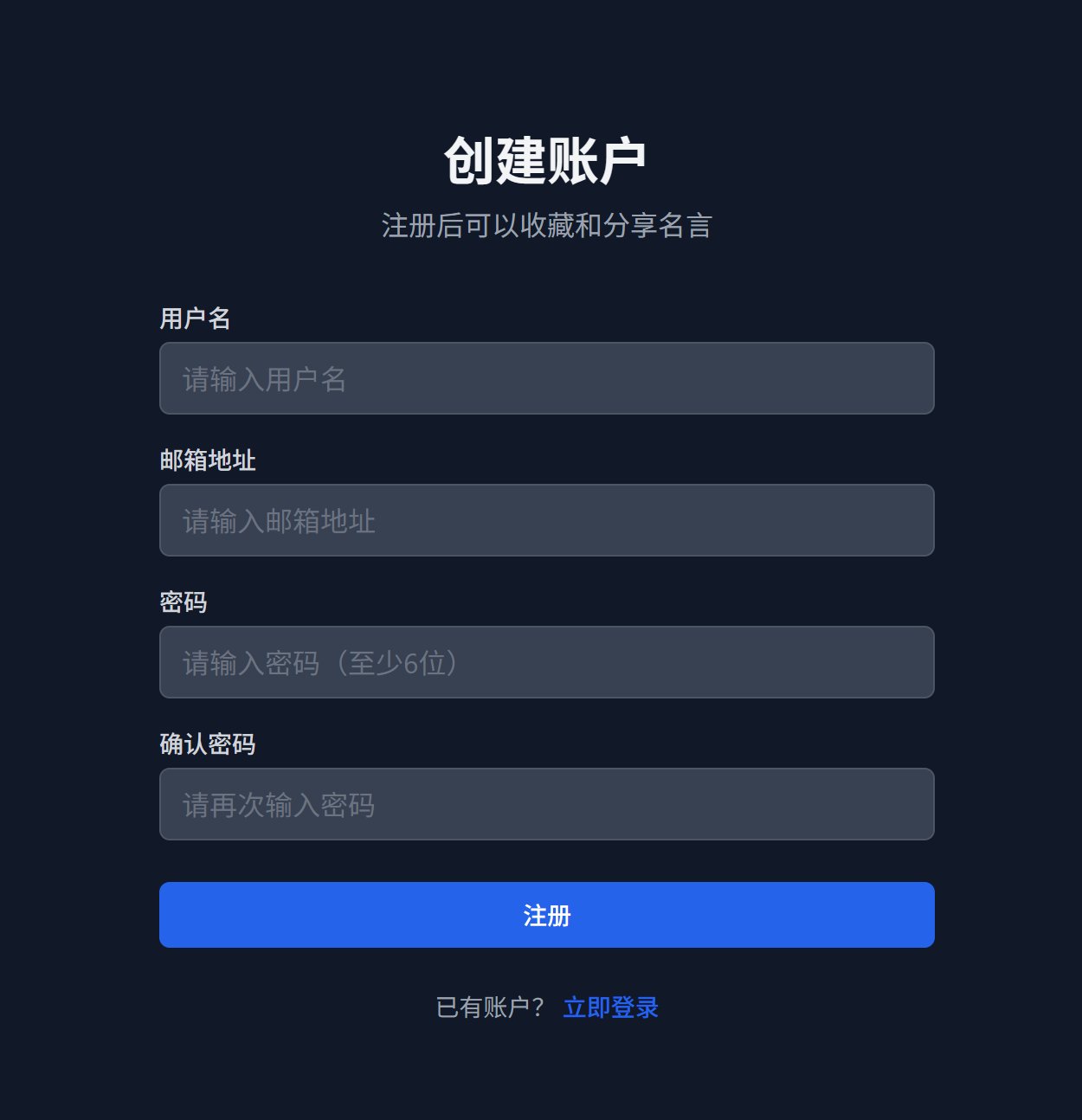Click the 邮箱地址 field label
The image size is (1082, 1120).
pos(208,460)
